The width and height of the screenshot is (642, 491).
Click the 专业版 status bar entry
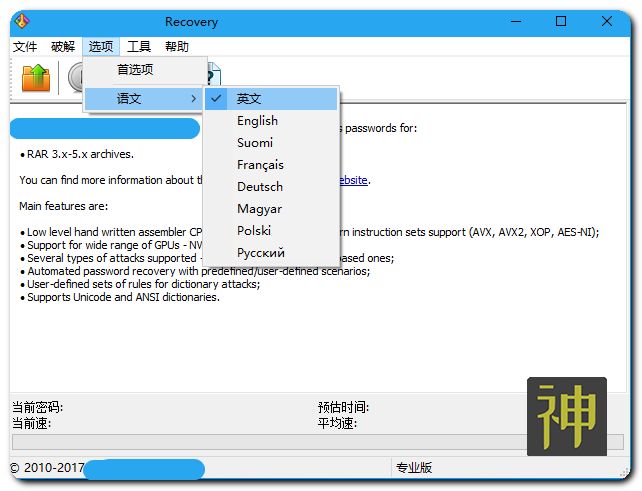click(414, 468)
